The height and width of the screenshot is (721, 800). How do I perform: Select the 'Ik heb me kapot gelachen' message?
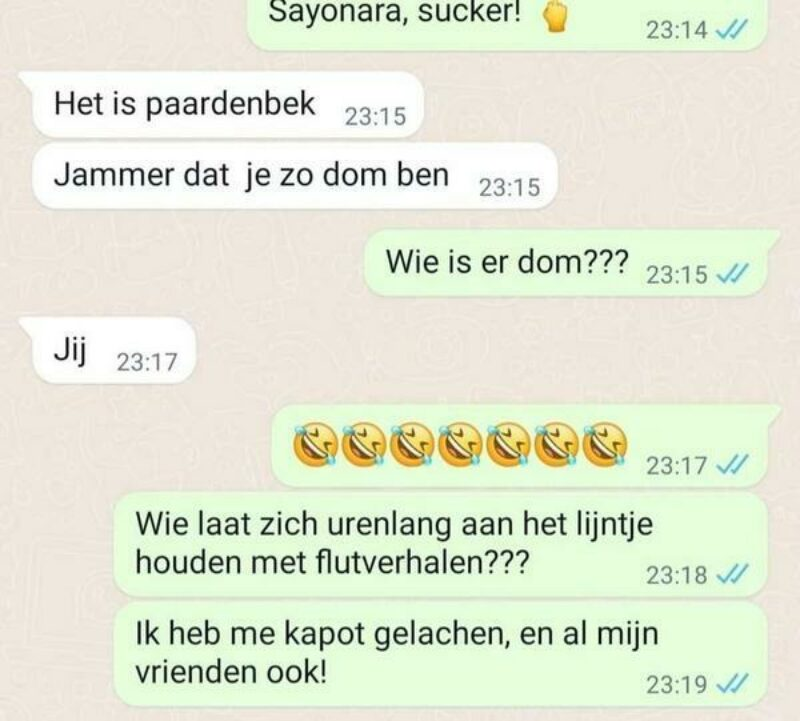[x=441, y=654]
